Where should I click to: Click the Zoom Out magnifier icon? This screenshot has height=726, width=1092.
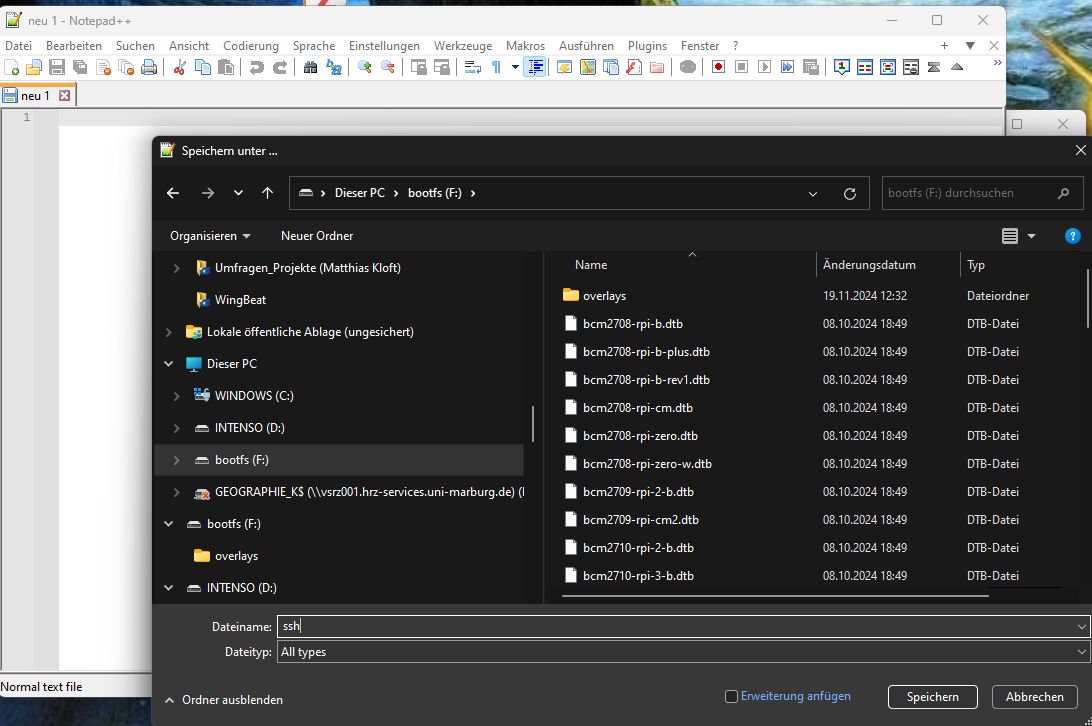tap(387, 68)
